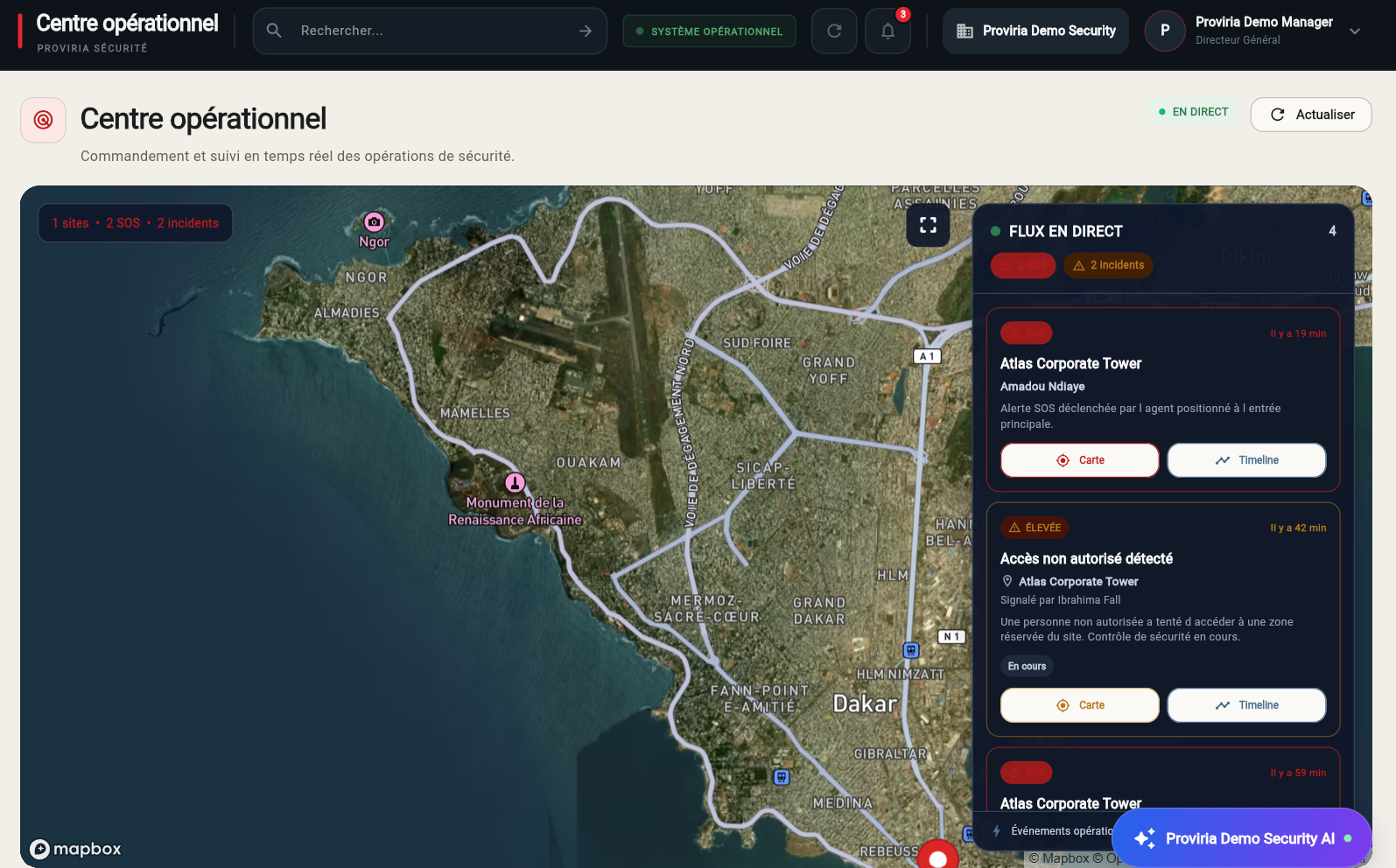
Task: Filter live feed by 2 incidents
Action: [x=1108, y=265]
